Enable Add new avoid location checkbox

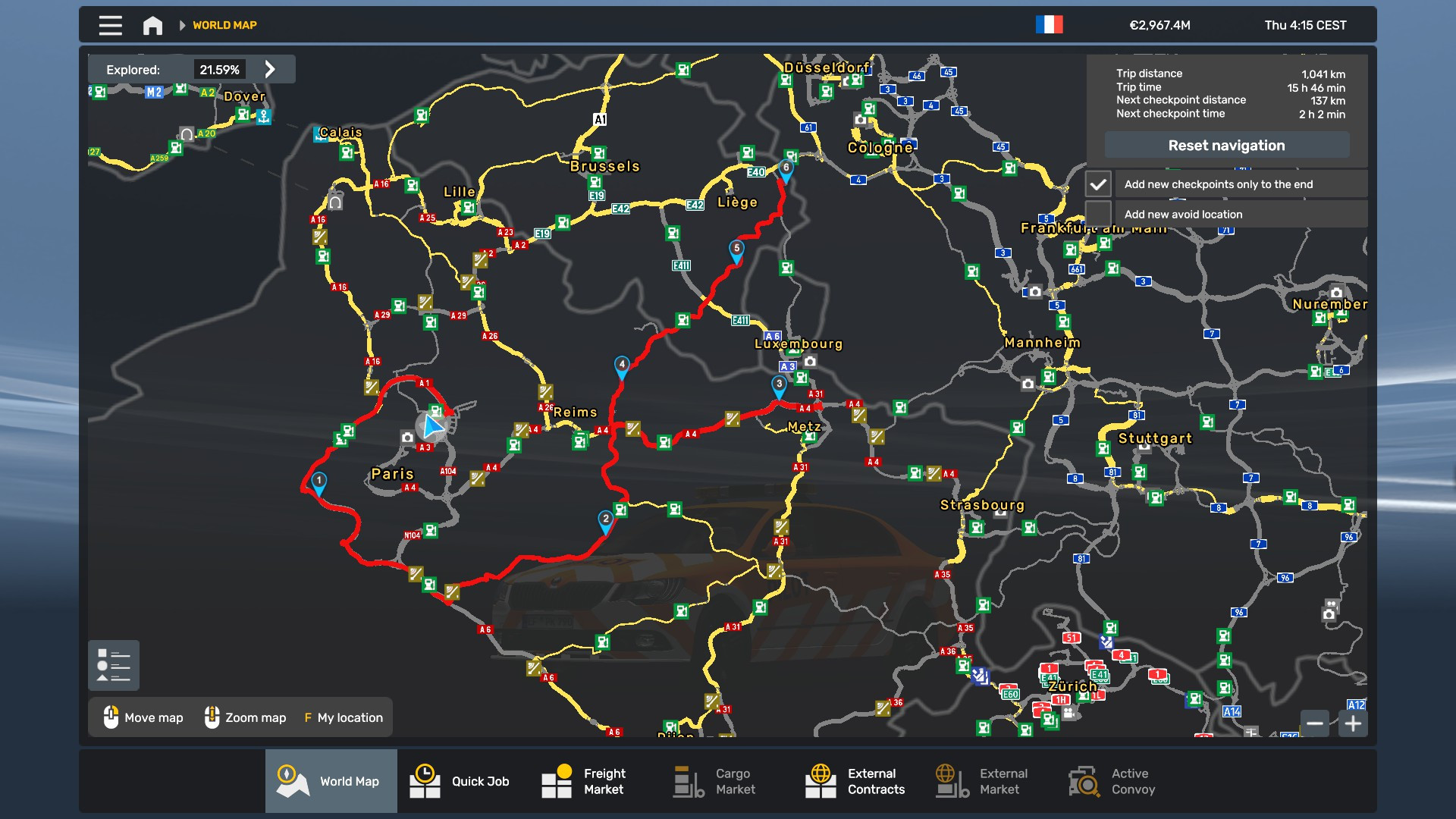(1098, 214)
